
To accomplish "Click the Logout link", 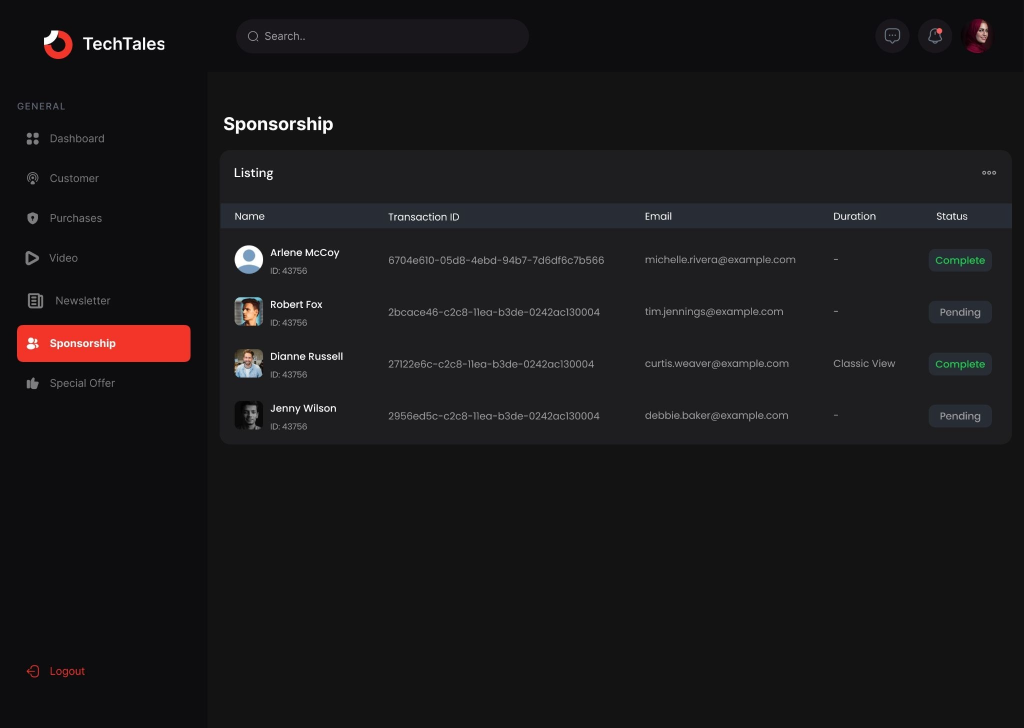I will 67,671.
